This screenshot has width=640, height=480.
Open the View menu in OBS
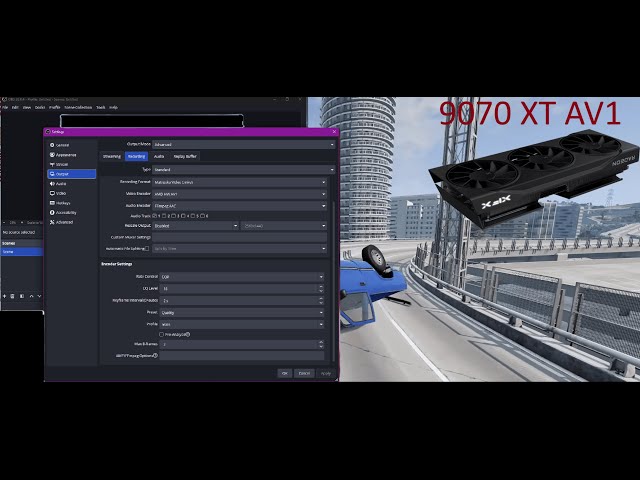click(x=27, y=107)
